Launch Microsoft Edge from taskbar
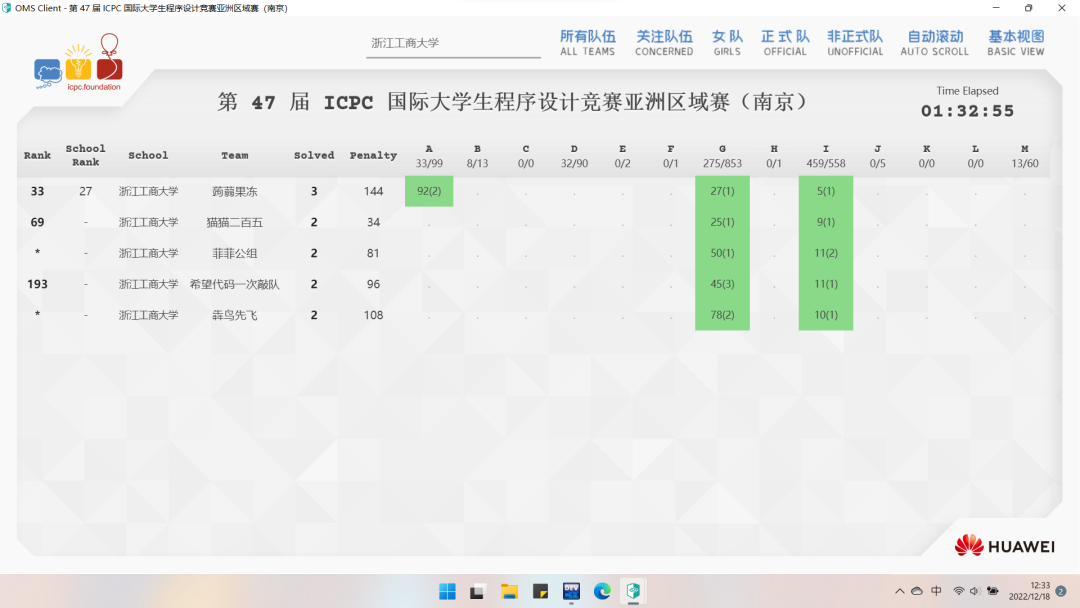 (602, 591)
